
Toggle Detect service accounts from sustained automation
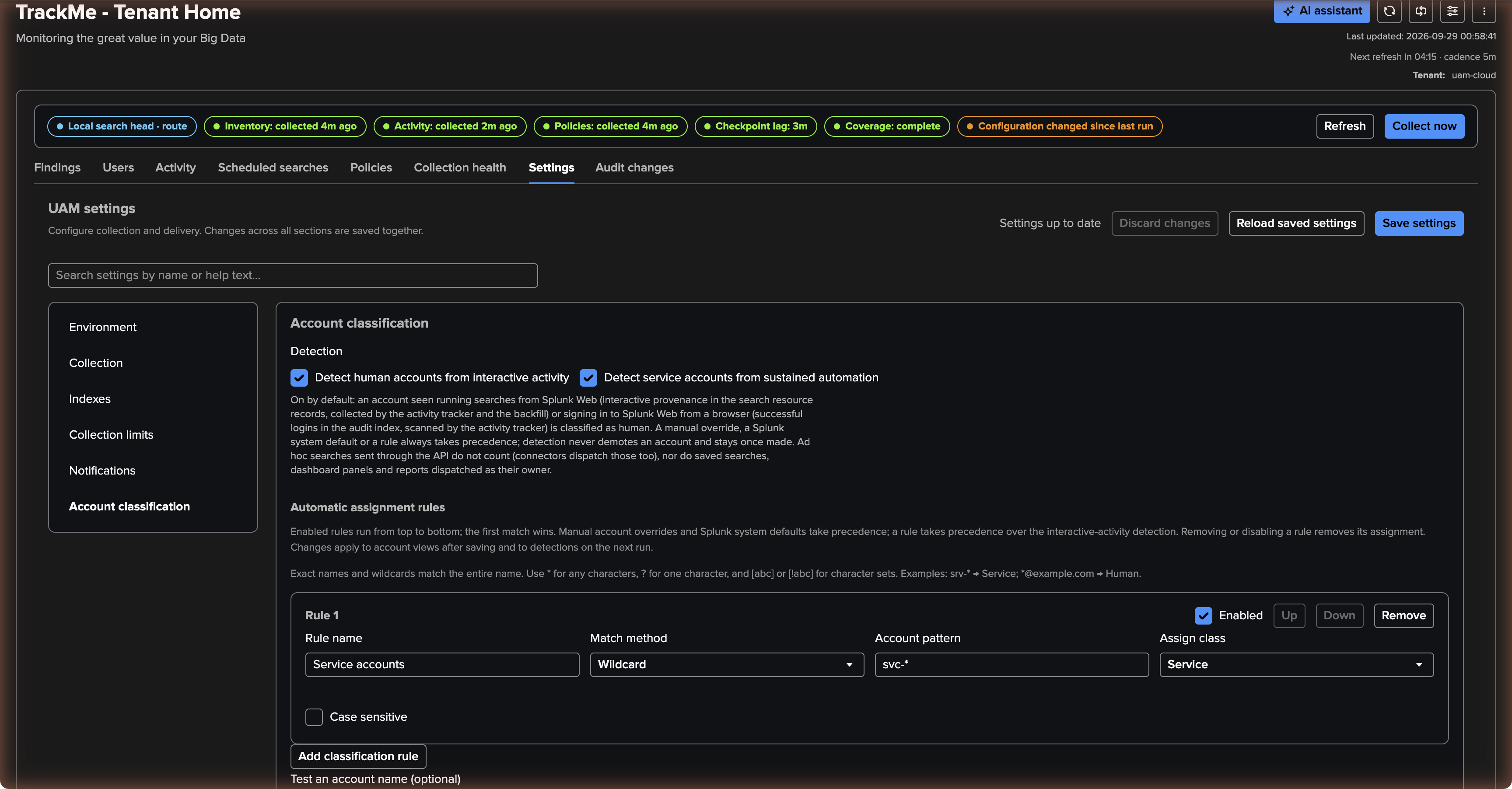tap(588, 378)
